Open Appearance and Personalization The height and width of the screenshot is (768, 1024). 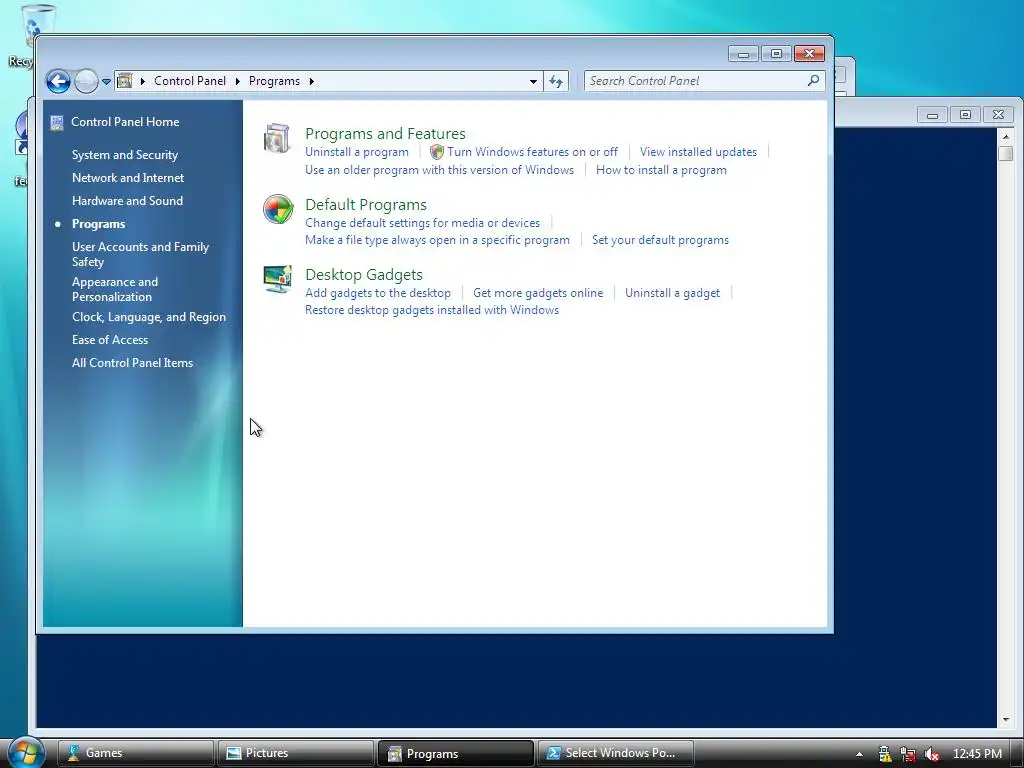coord(115,289)
